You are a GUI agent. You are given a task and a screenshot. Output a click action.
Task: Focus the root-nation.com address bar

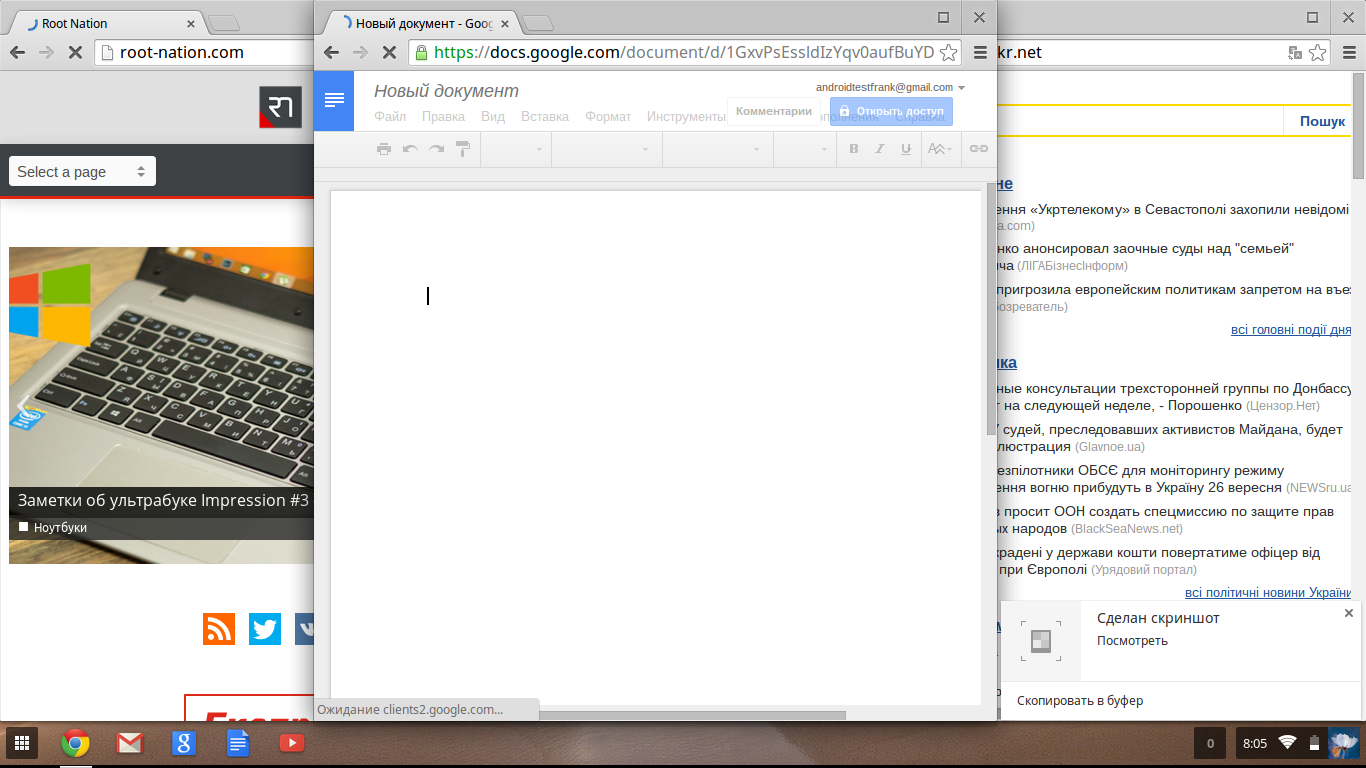pos(205,52)
